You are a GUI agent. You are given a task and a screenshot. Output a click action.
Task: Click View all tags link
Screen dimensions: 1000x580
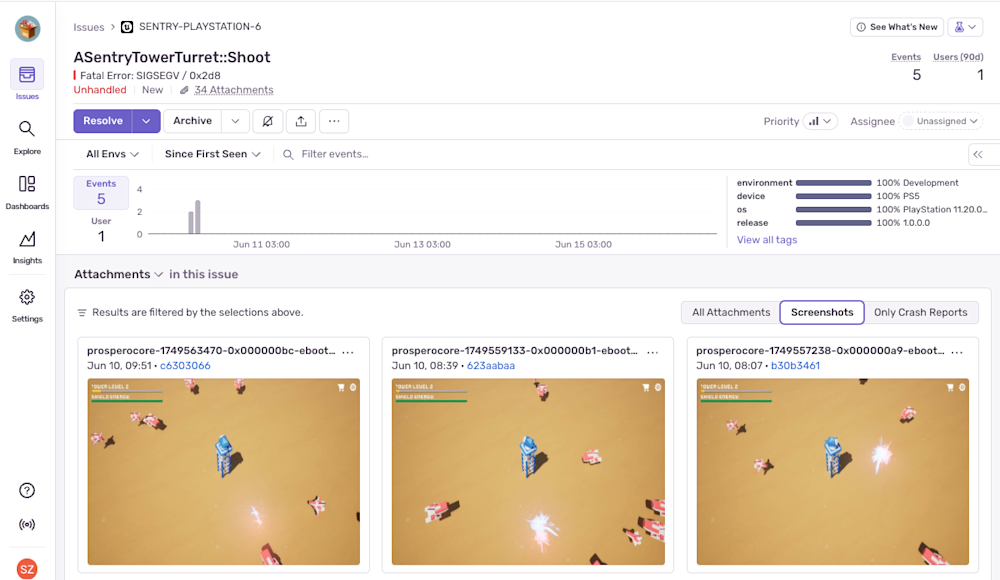[x=767, y=240]
